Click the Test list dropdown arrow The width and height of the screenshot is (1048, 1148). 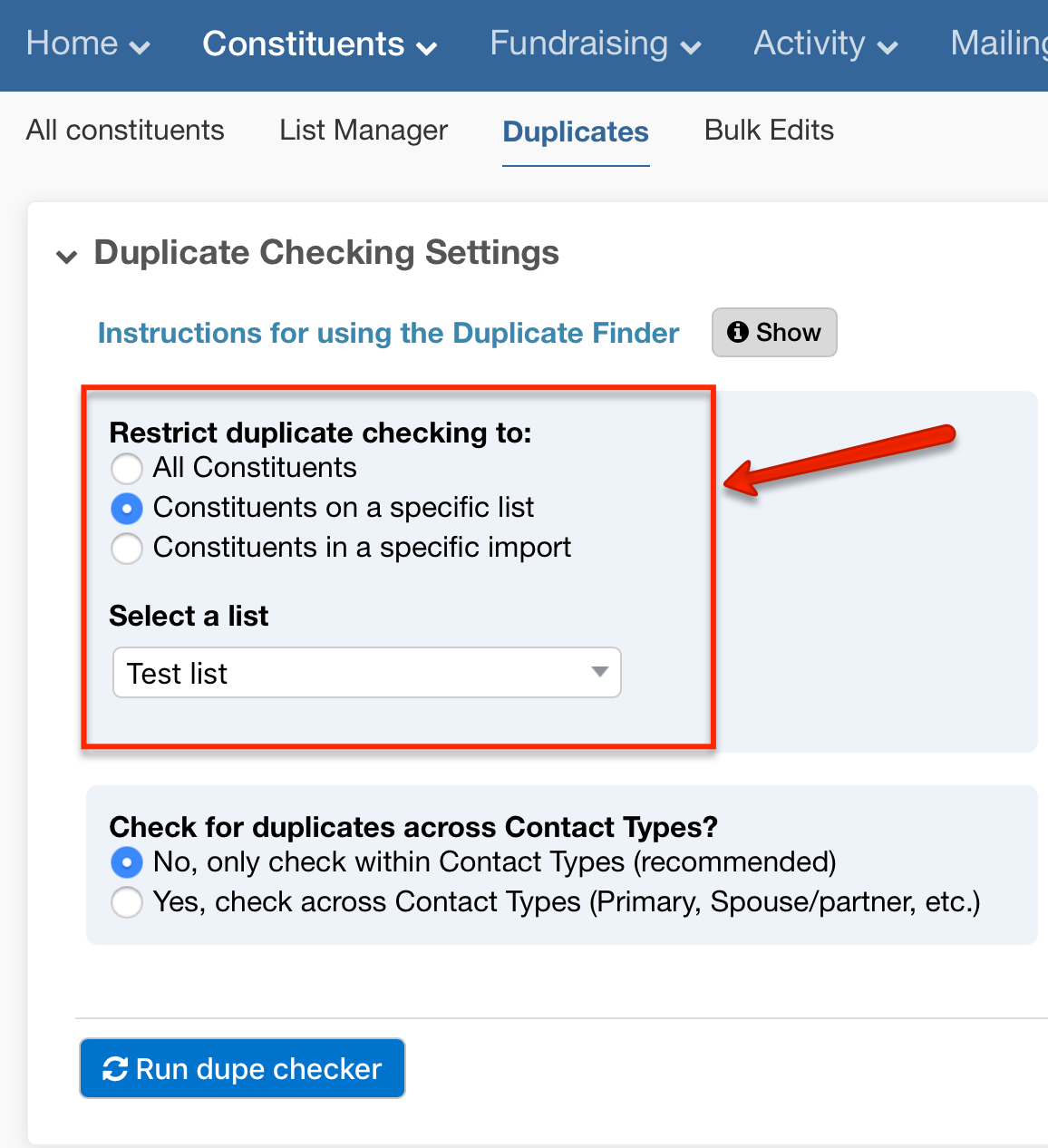599,673
